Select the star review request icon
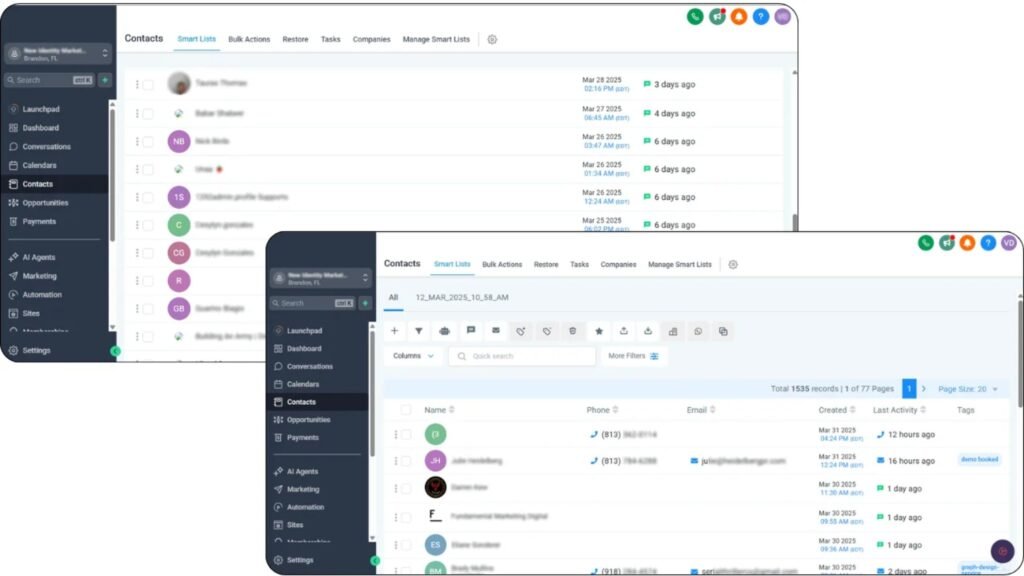 (598, 331)
